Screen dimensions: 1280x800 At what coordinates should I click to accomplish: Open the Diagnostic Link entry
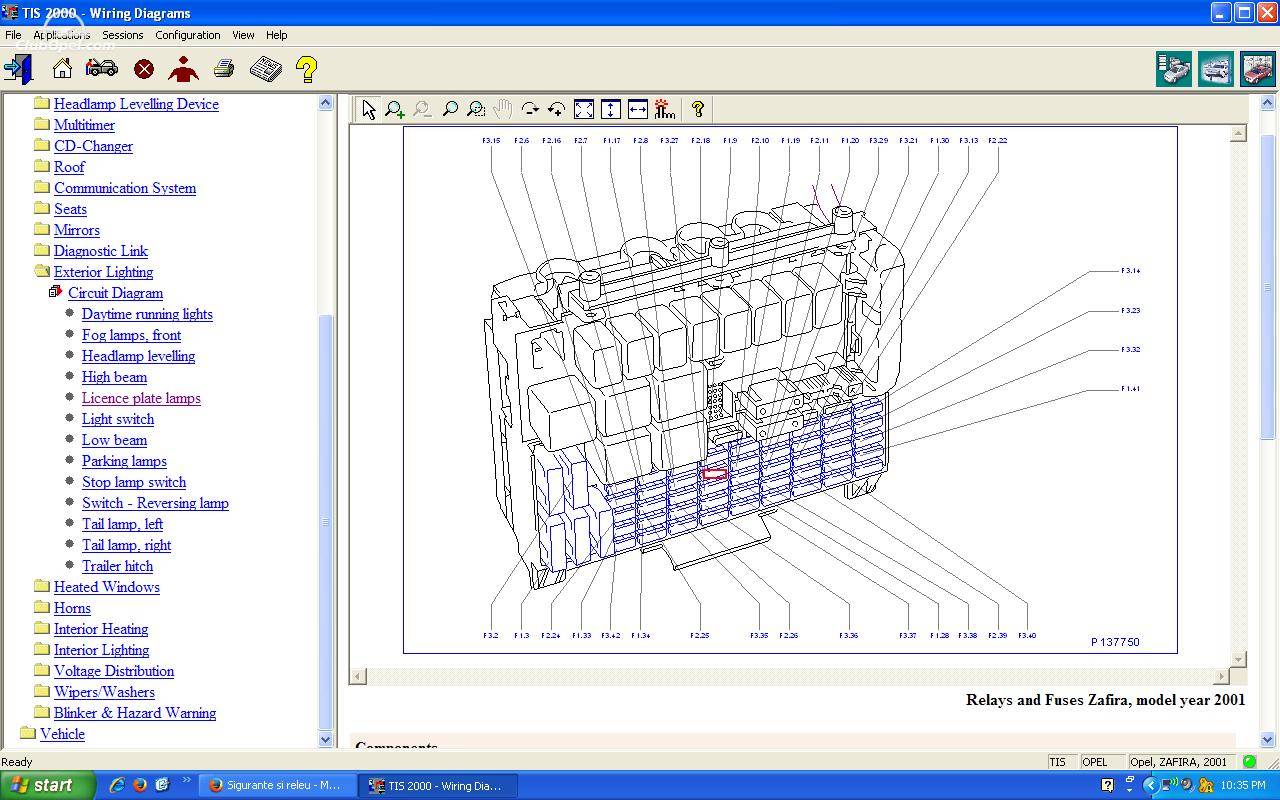(x=101, y=251)
